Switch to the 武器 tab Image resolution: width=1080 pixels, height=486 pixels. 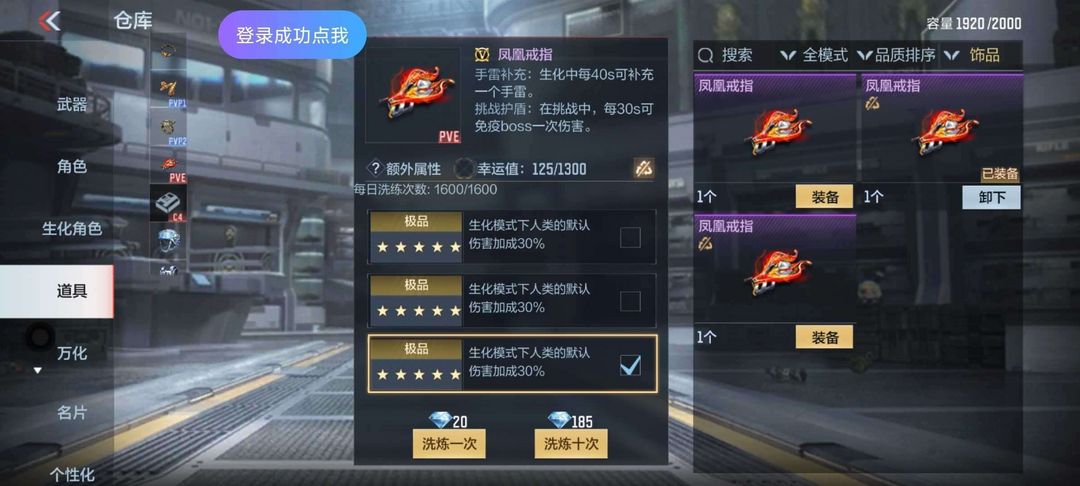pyautogui.click(x=72, y=105)
